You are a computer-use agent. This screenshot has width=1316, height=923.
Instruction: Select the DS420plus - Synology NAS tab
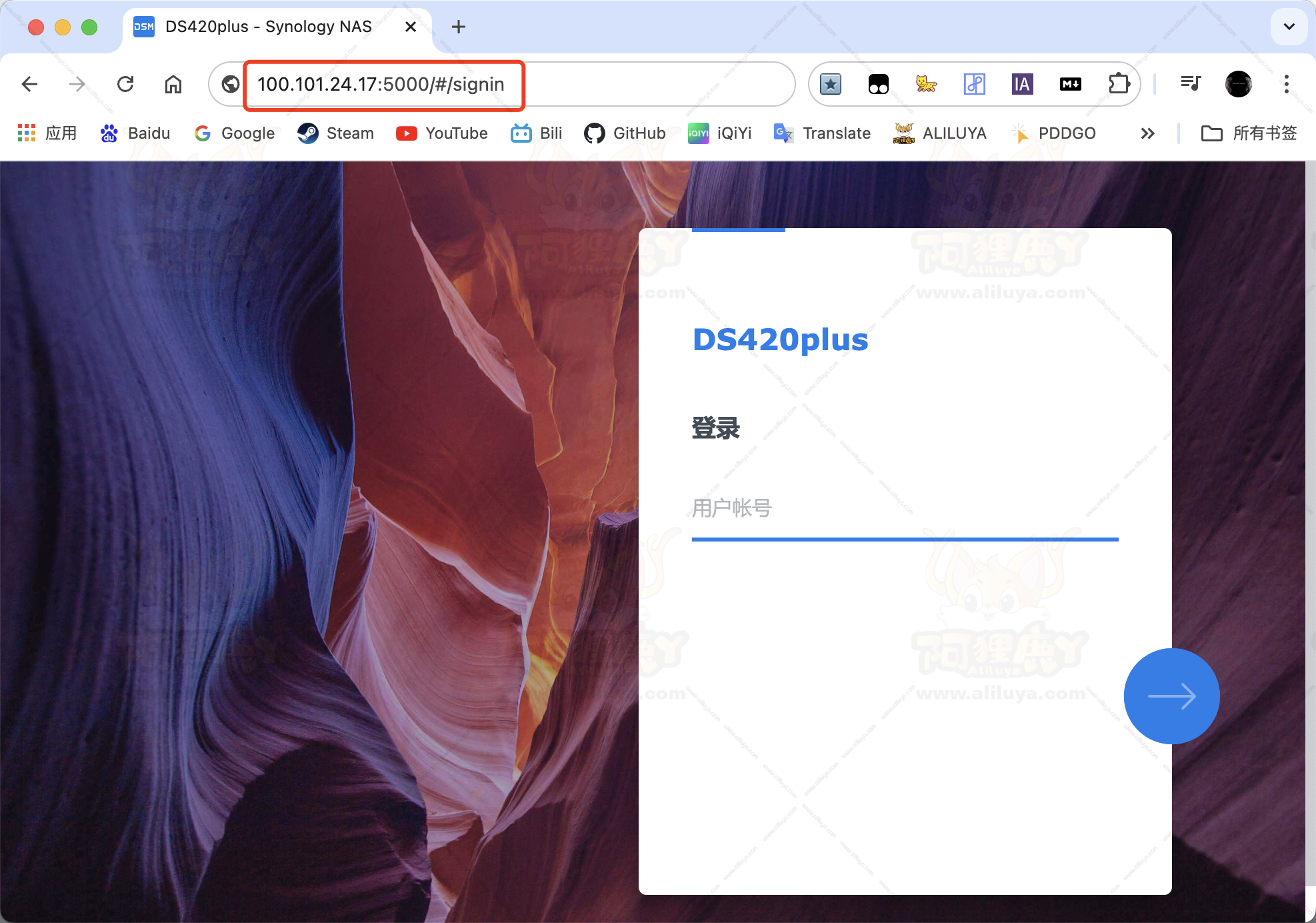277,27
